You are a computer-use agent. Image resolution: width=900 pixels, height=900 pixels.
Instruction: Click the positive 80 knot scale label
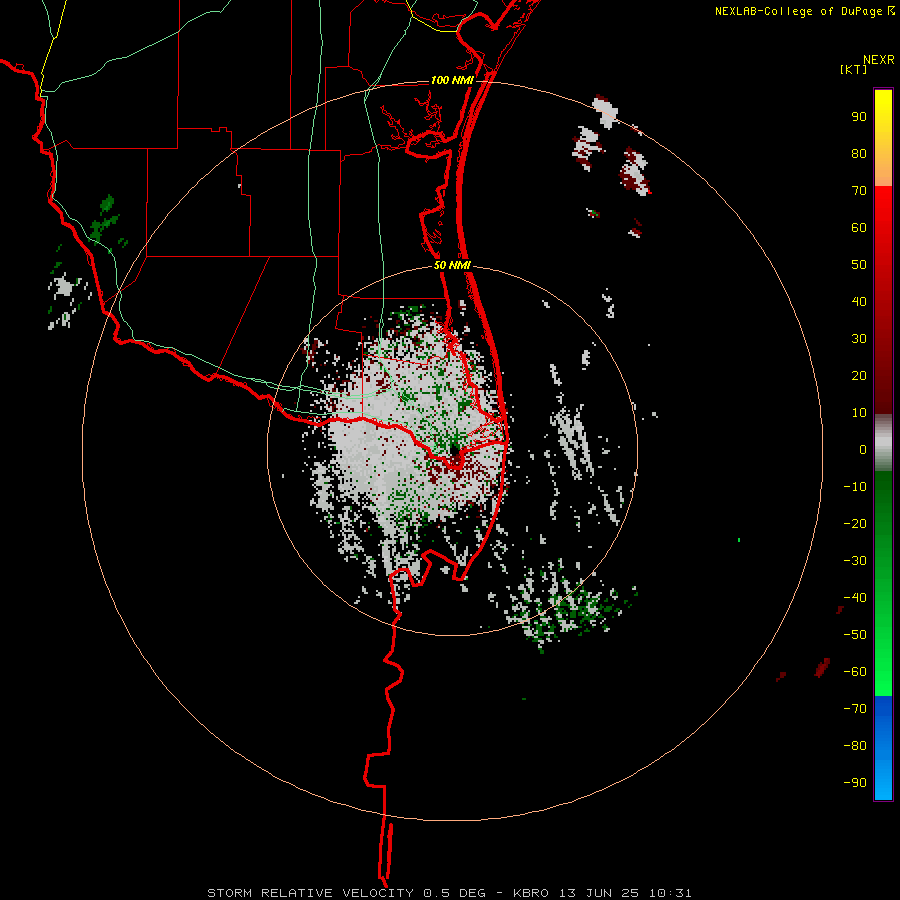pyautogui.click(x=859, y=154)
